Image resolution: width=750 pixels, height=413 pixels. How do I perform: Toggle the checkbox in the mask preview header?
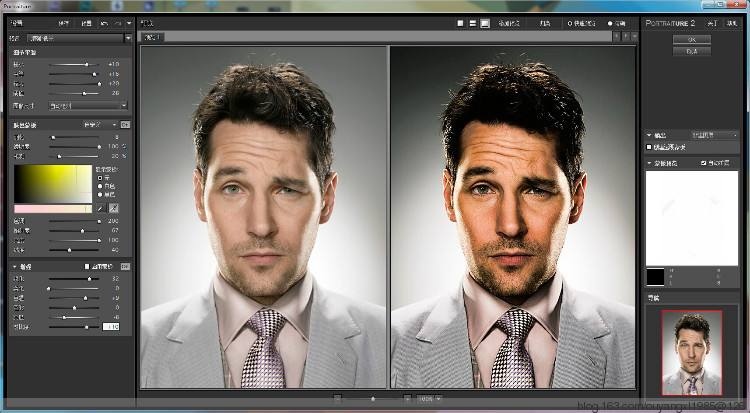704,162
